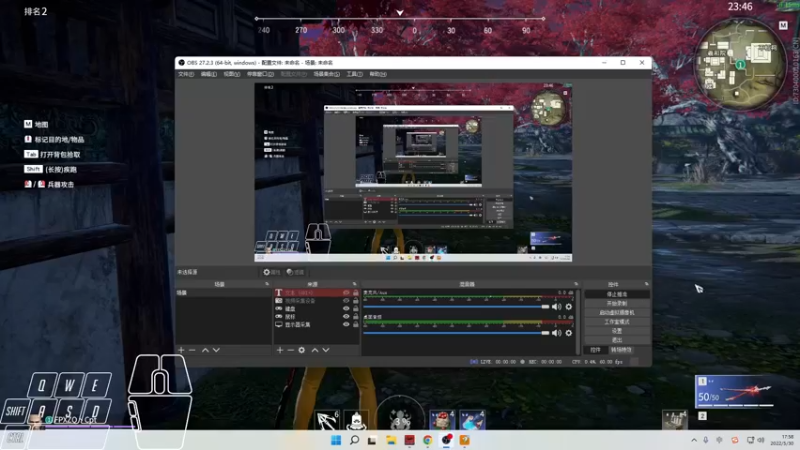Image resolution: width=800 pixels, height=450 pixels.
Task: Open source 属性 properties button
Action: [272, 272]
